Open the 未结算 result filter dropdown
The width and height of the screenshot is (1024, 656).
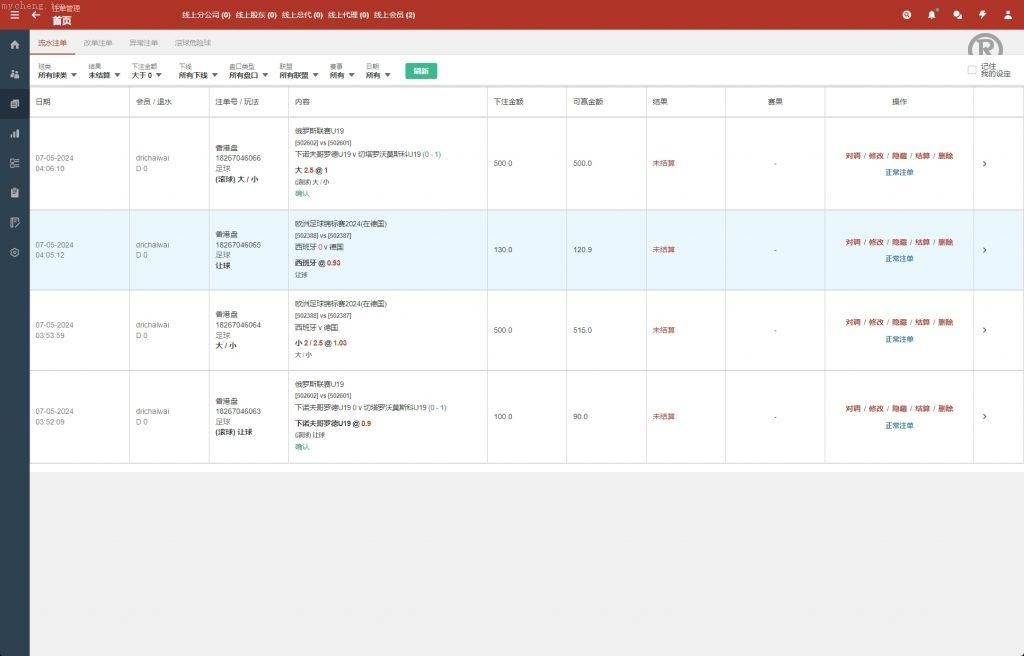point(103,75)
